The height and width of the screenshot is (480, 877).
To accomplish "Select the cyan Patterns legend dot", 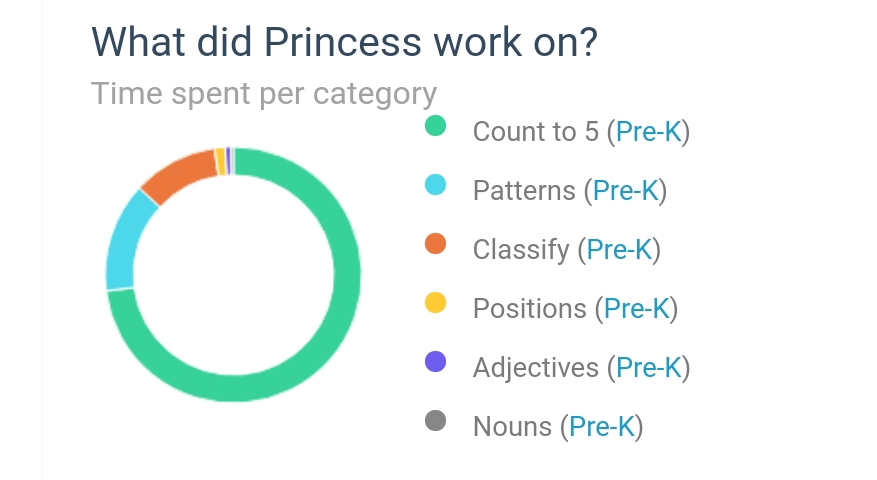I will coord(435,185).
